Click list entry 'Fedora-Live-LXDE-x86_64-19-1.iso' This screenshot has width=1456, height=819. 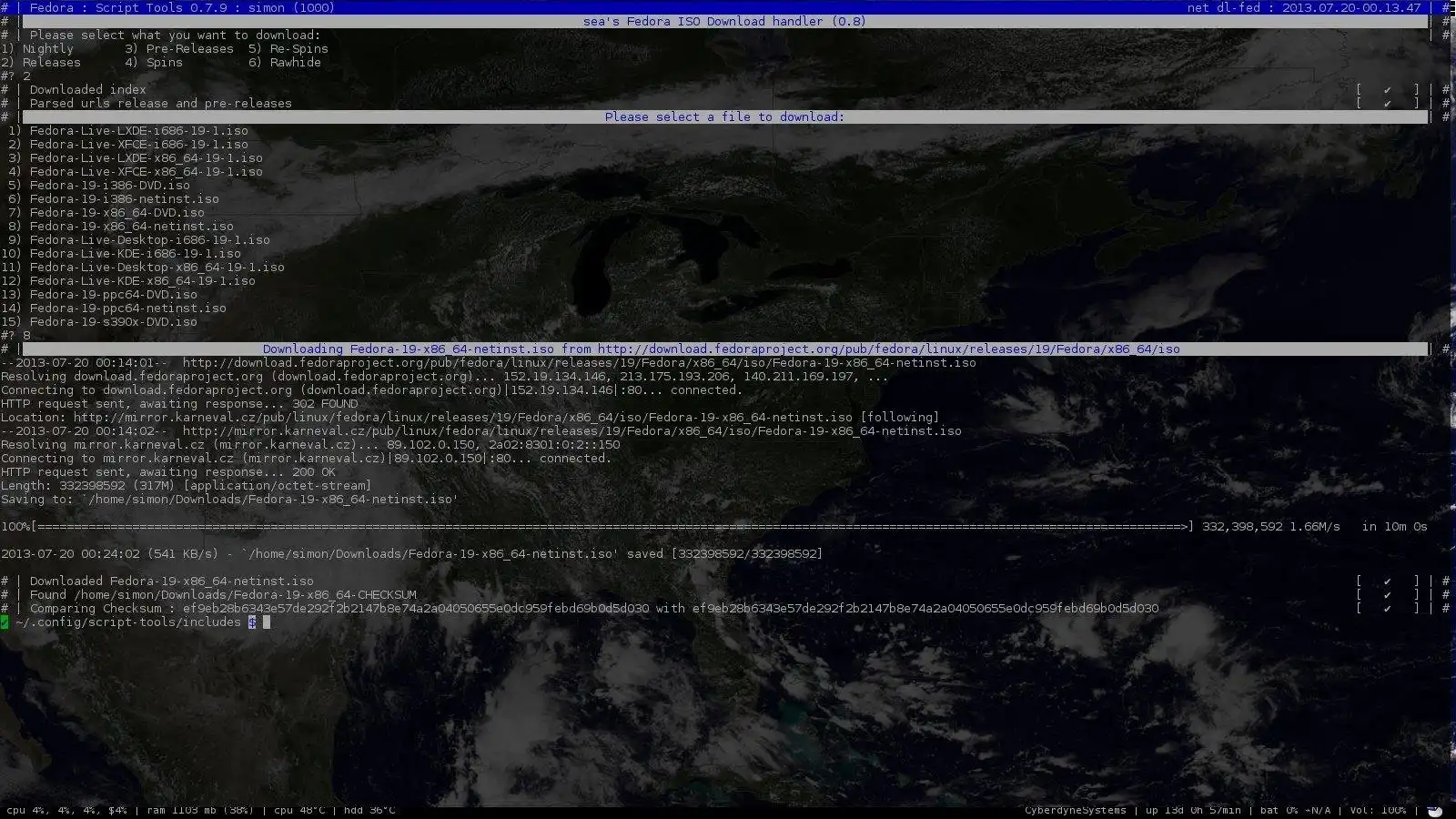tap(147, 158)
